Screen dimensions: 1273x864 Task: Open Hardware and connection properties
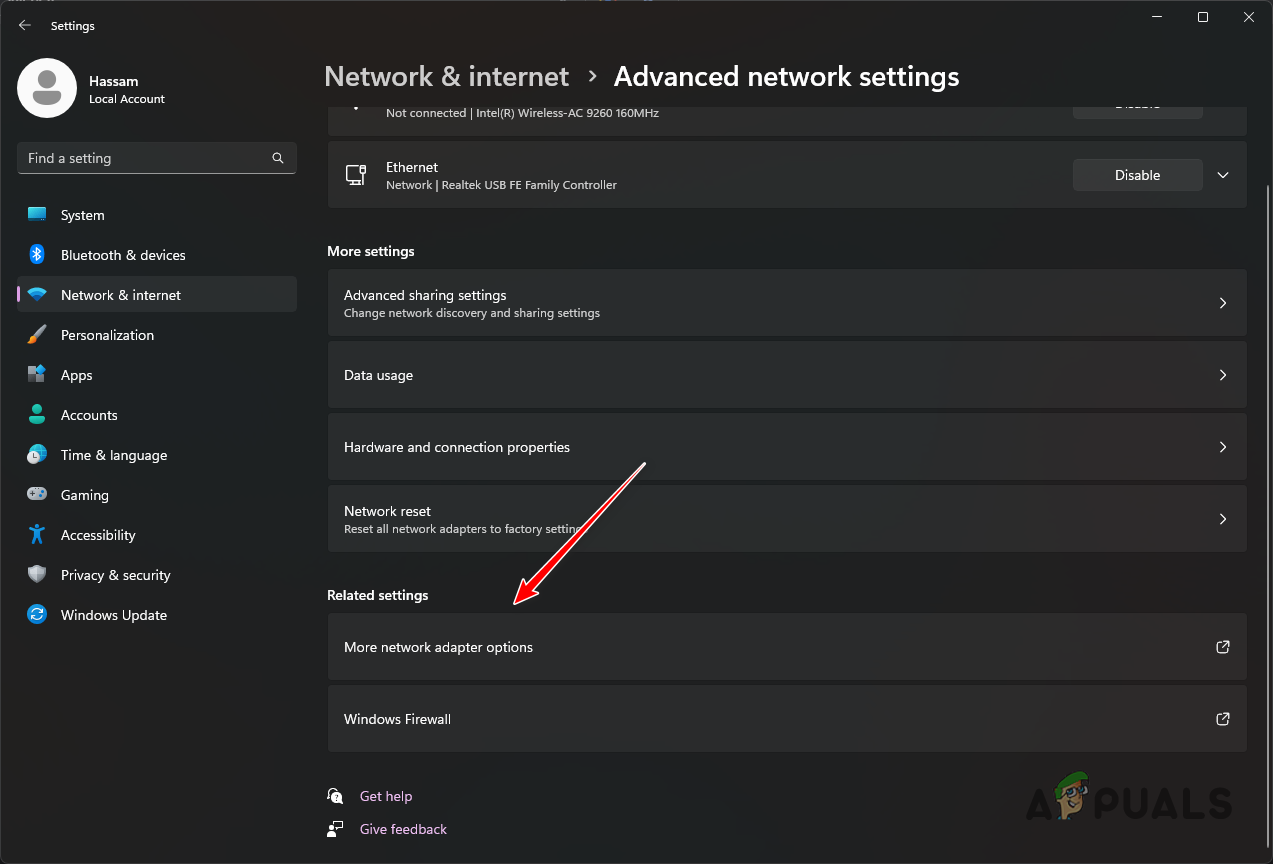pyautogui.click(x=786, y=446)
